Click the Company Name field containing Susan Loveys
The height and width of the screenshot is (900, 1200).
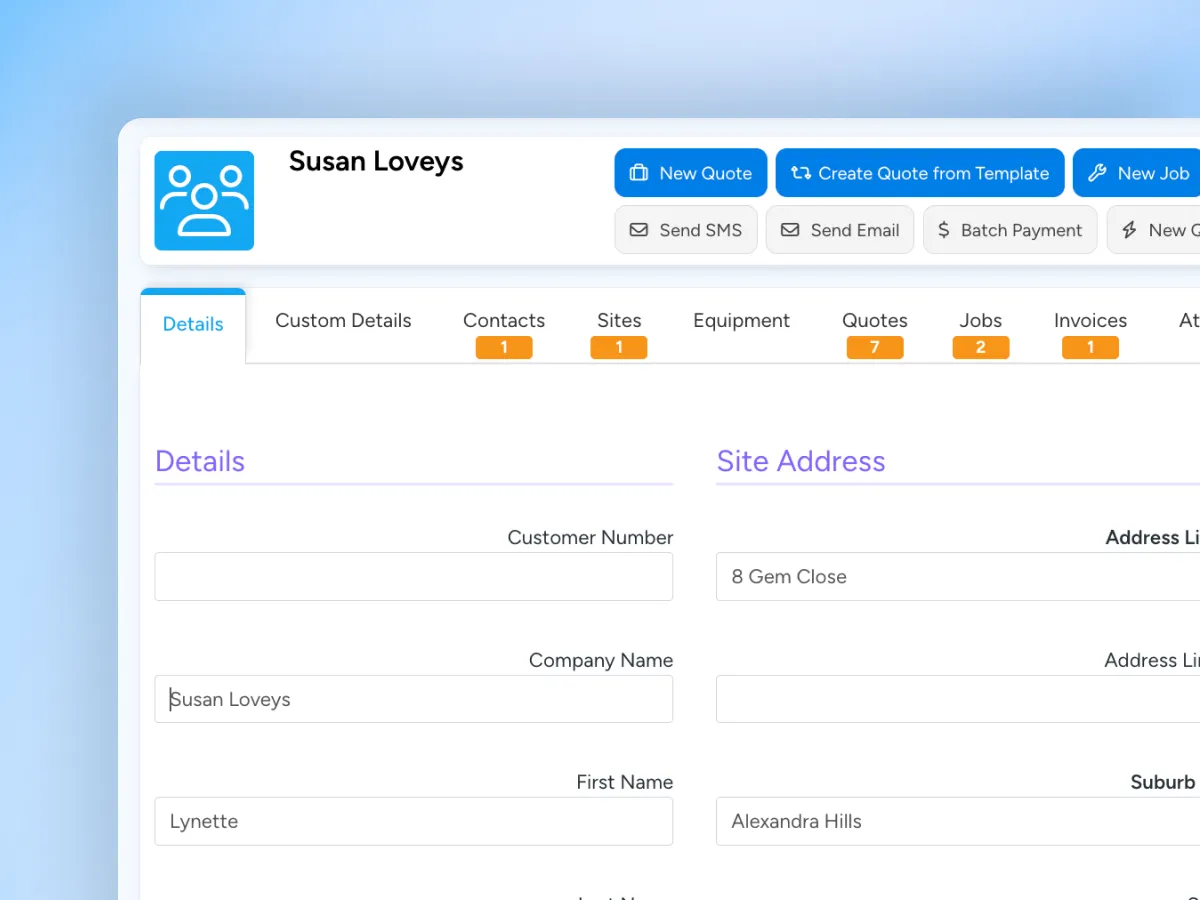(414, 699)
